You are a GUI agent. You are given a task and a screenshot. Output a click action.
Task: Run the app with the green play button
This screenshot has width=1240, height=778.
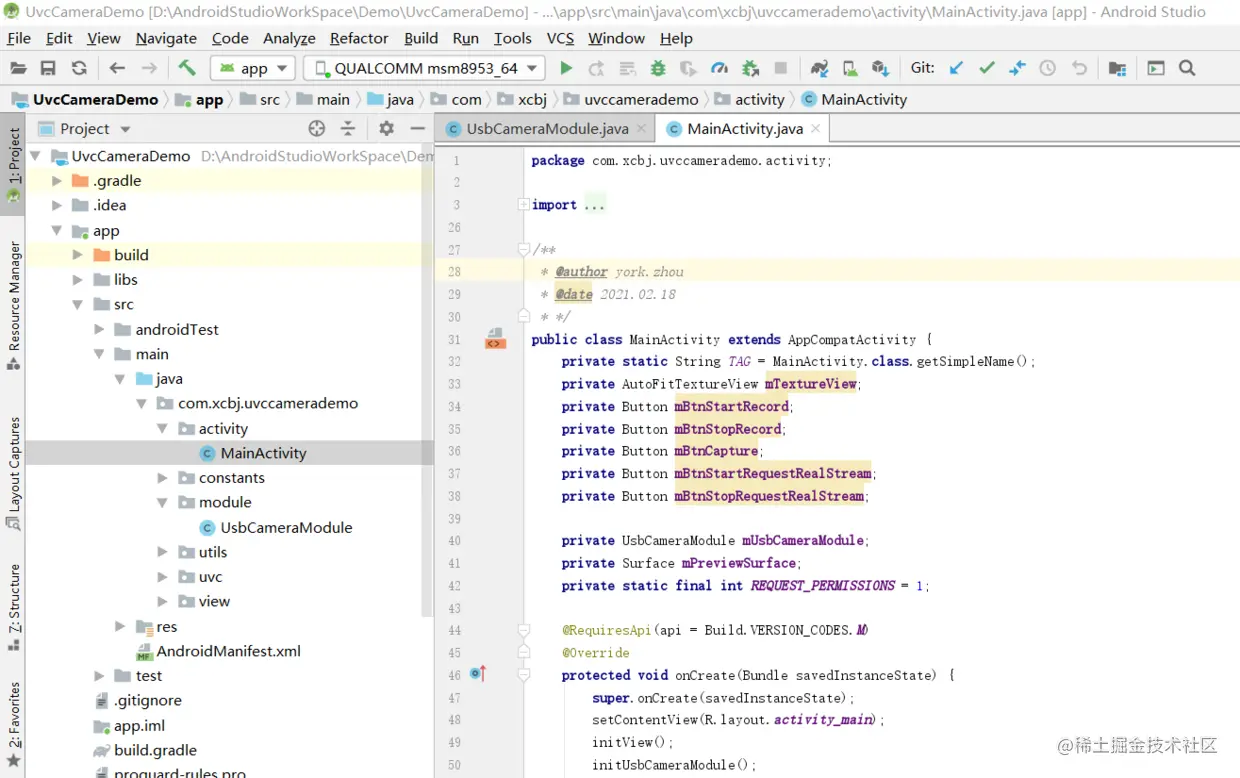click(x=566, y=68)
